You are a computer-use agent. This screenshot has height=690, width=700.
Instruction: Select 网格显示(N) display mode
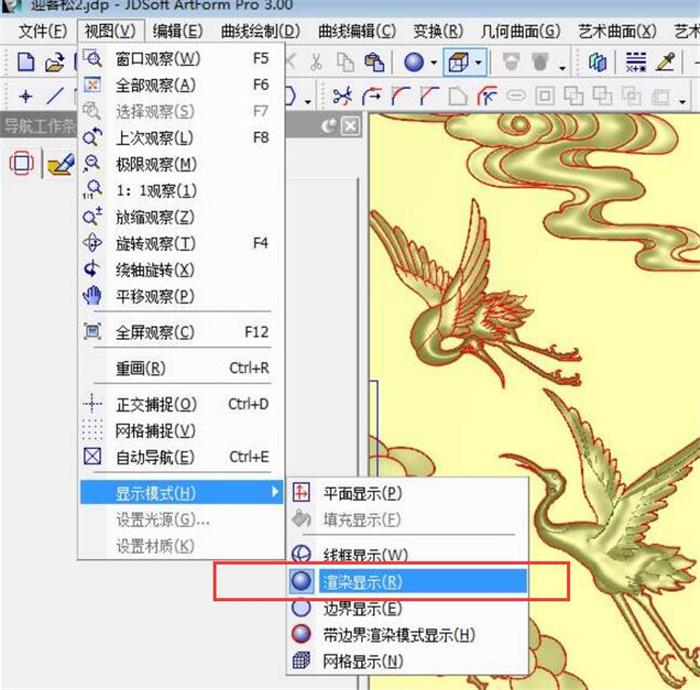407,661
